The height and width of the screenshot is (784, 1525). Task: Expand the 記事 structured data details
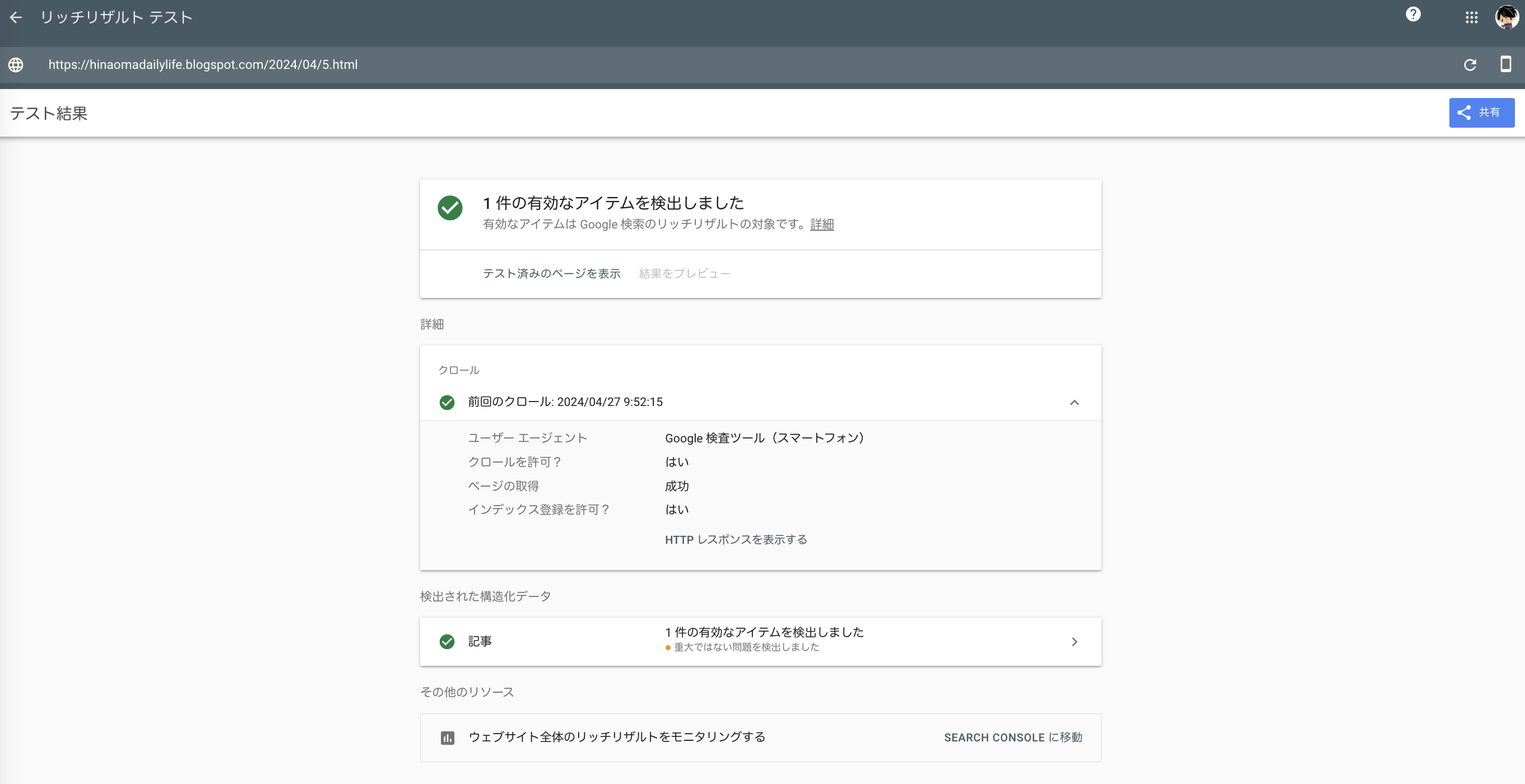pos(1075,641)
